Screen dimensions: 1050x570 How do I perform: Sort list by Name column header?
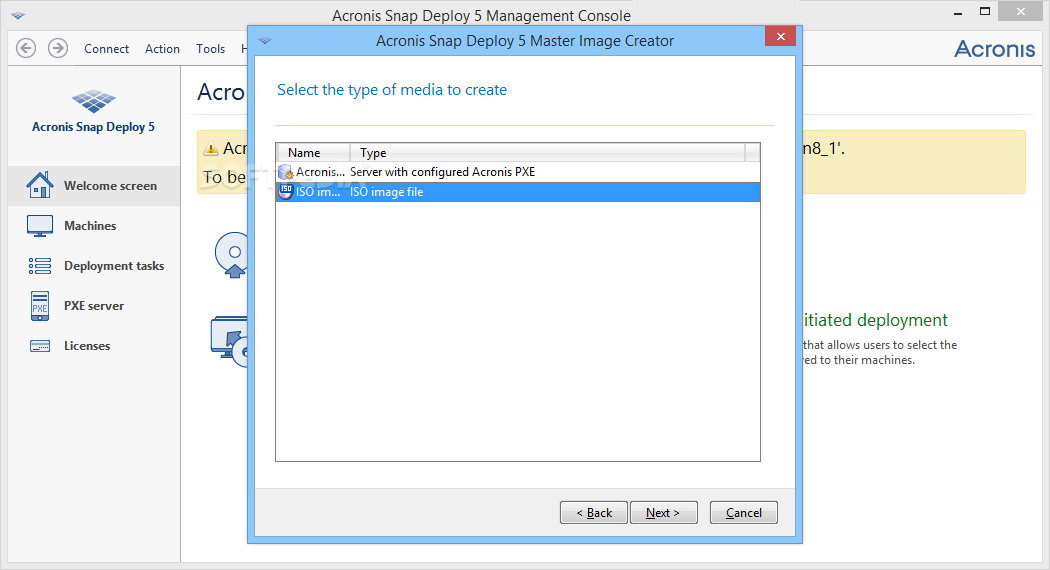click(313, 153)
